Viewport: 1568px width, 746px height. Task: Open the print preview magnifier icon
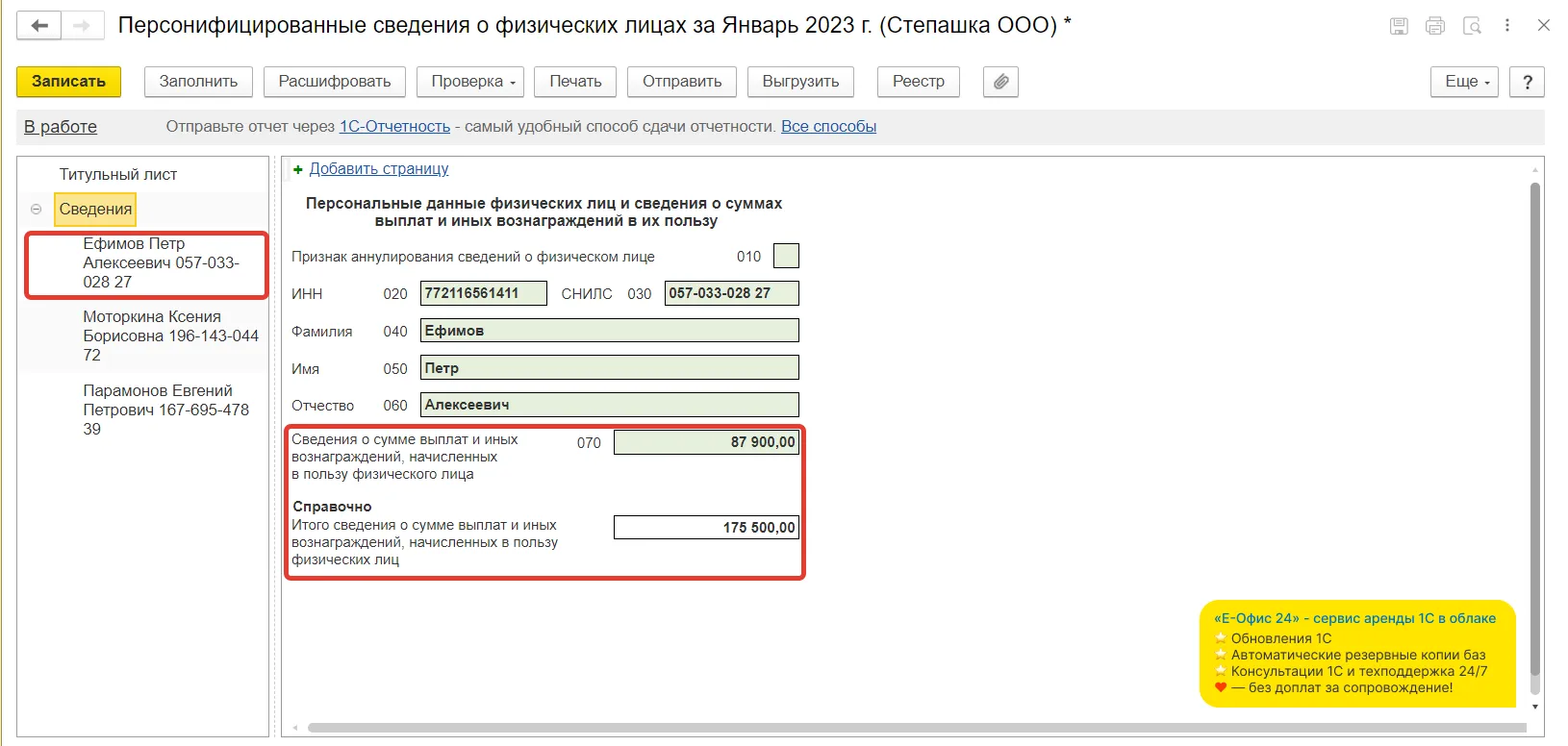pyautogui.click(x=1472, y=26)
